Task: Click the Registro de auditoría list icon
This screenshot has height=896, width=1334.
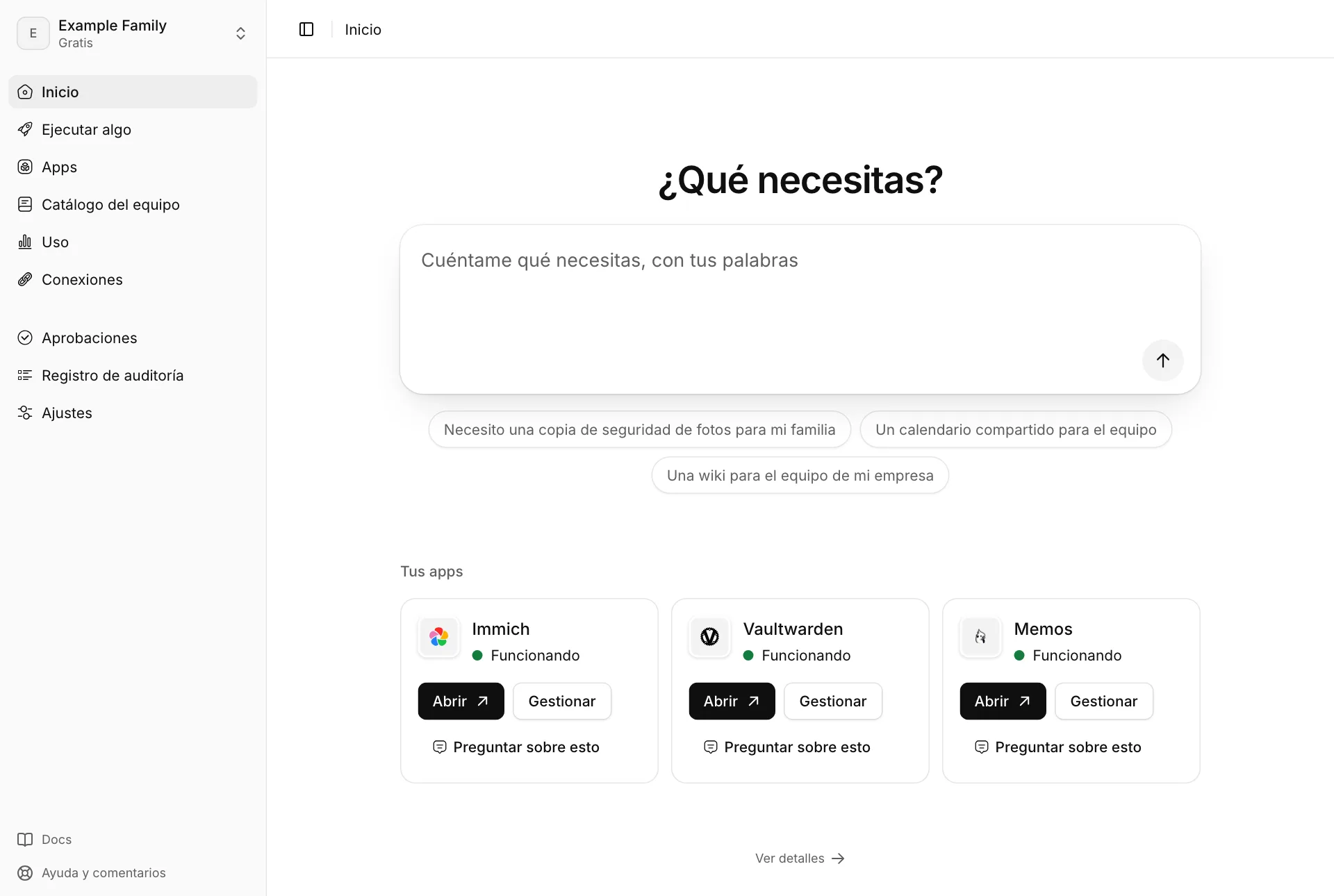Action: coord(25,375)
